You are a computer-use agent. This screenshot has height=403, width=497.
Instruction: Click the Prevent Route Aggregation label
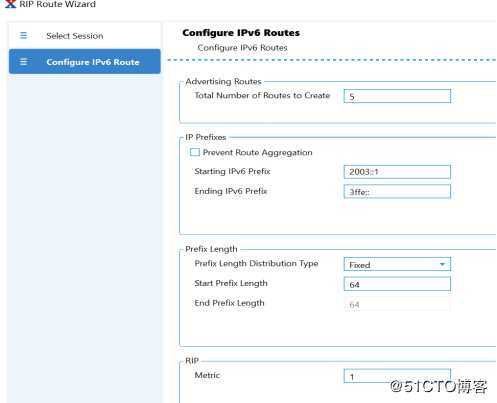tap(257, 153)
